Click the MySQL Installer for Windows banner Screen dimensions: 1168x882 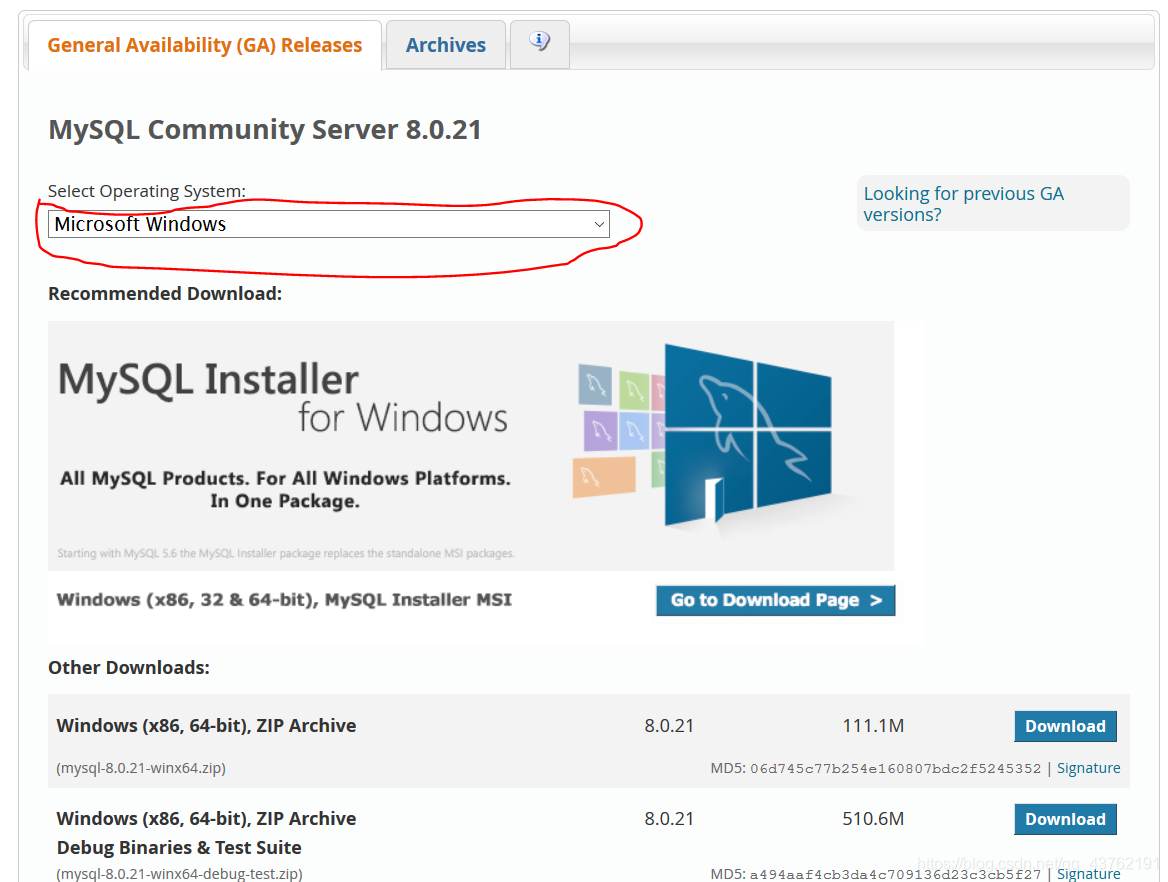click(471, 445)
